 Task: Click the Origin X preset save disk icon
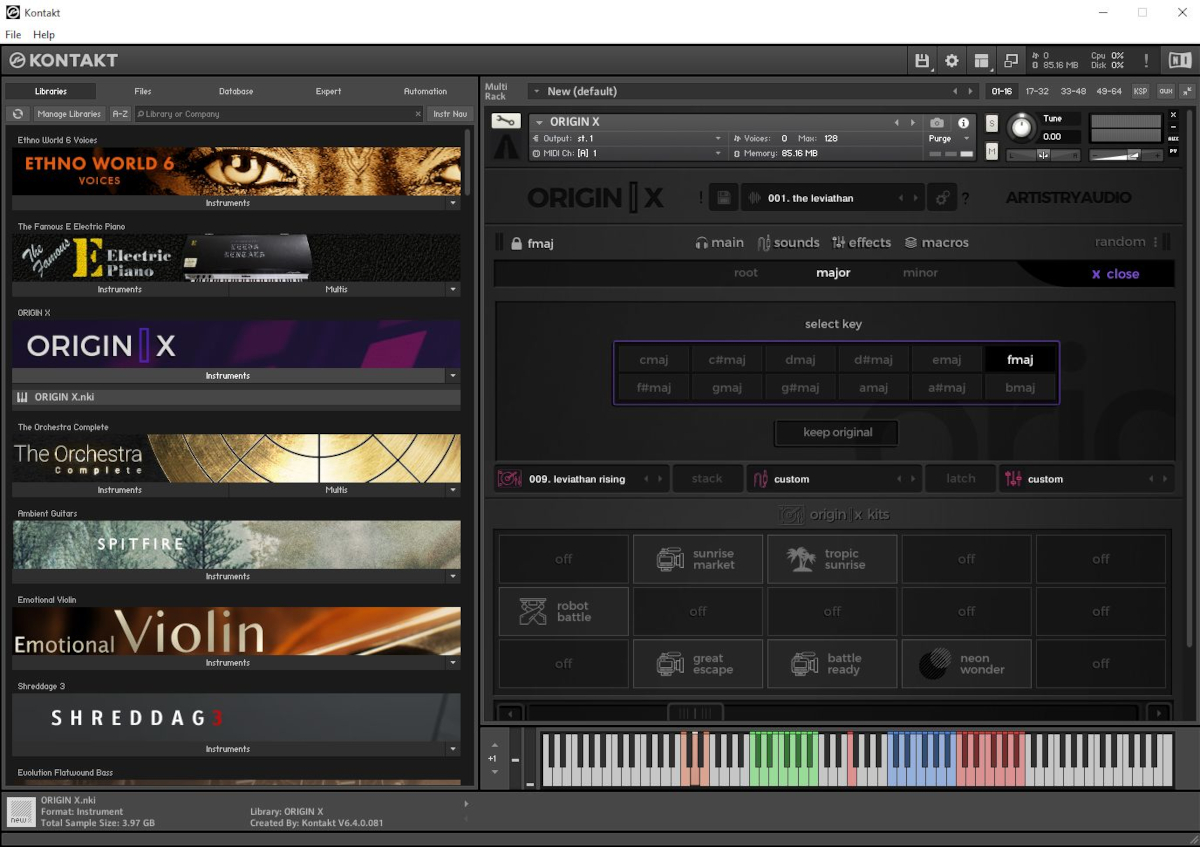tap(725, 198)
